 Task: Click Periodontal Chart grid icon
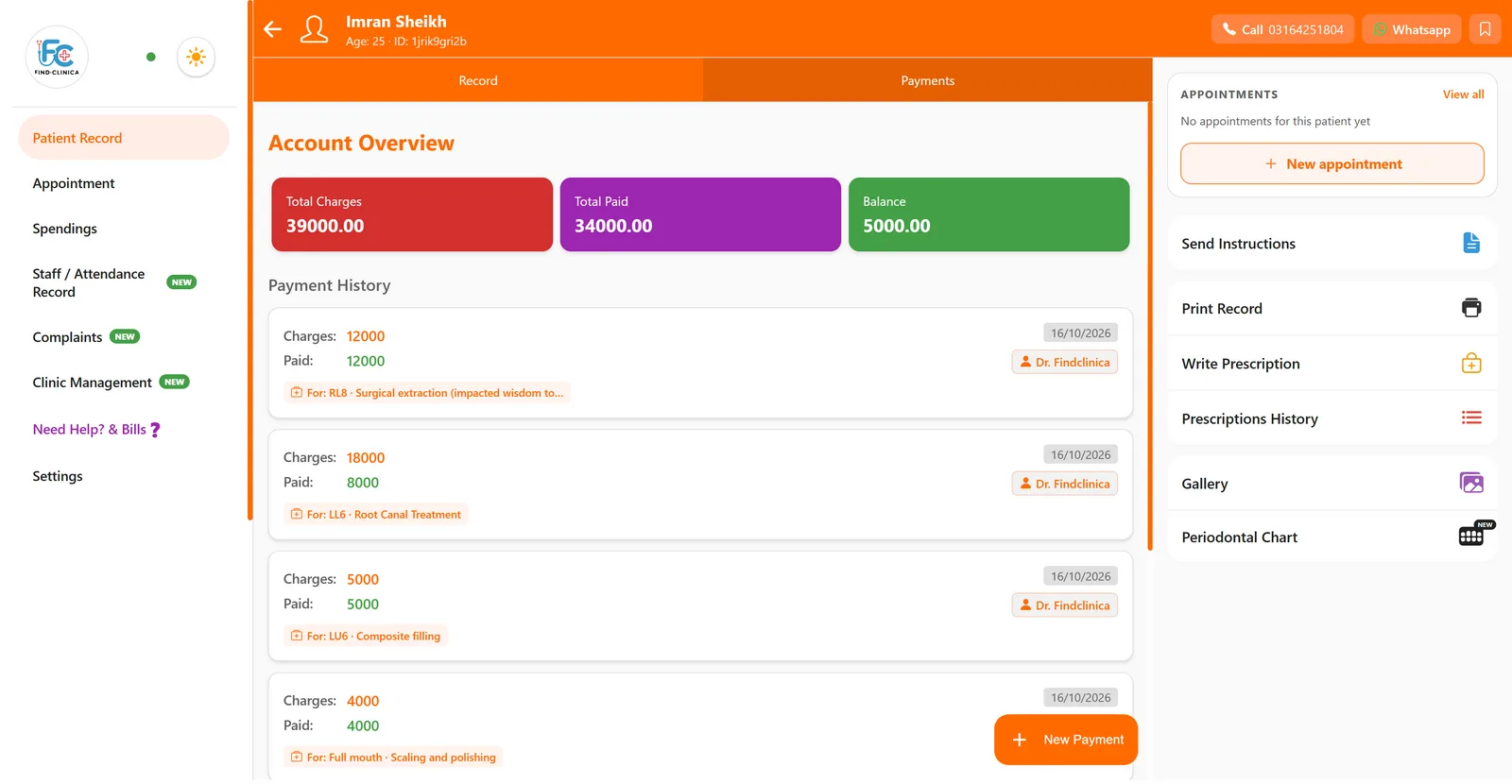click(x=1471, y=537)
